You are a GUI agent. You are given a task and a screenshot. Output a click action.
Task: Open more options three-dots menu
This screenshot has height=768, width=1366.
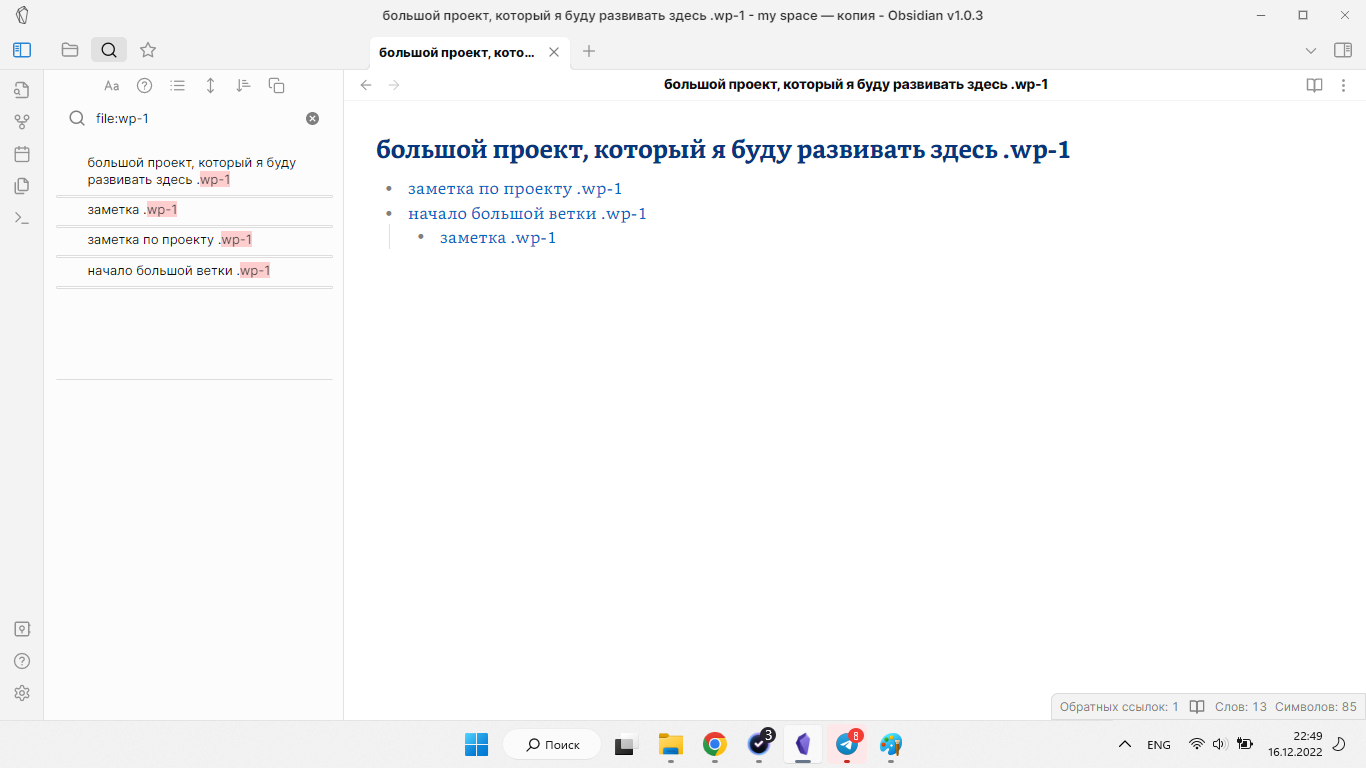click(x=1344, y=85)
